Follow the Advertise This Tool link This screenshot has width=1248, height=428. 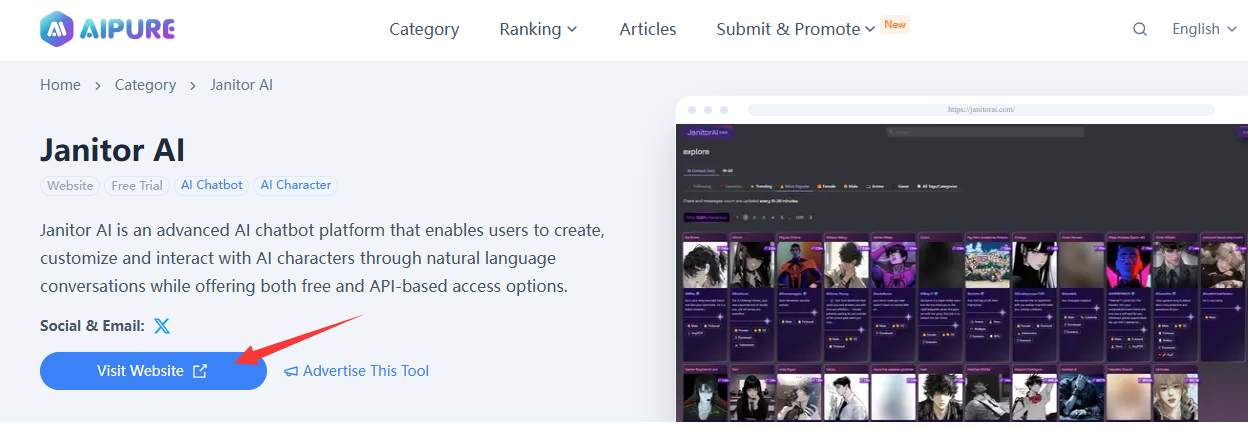click(x=356, y=371)
